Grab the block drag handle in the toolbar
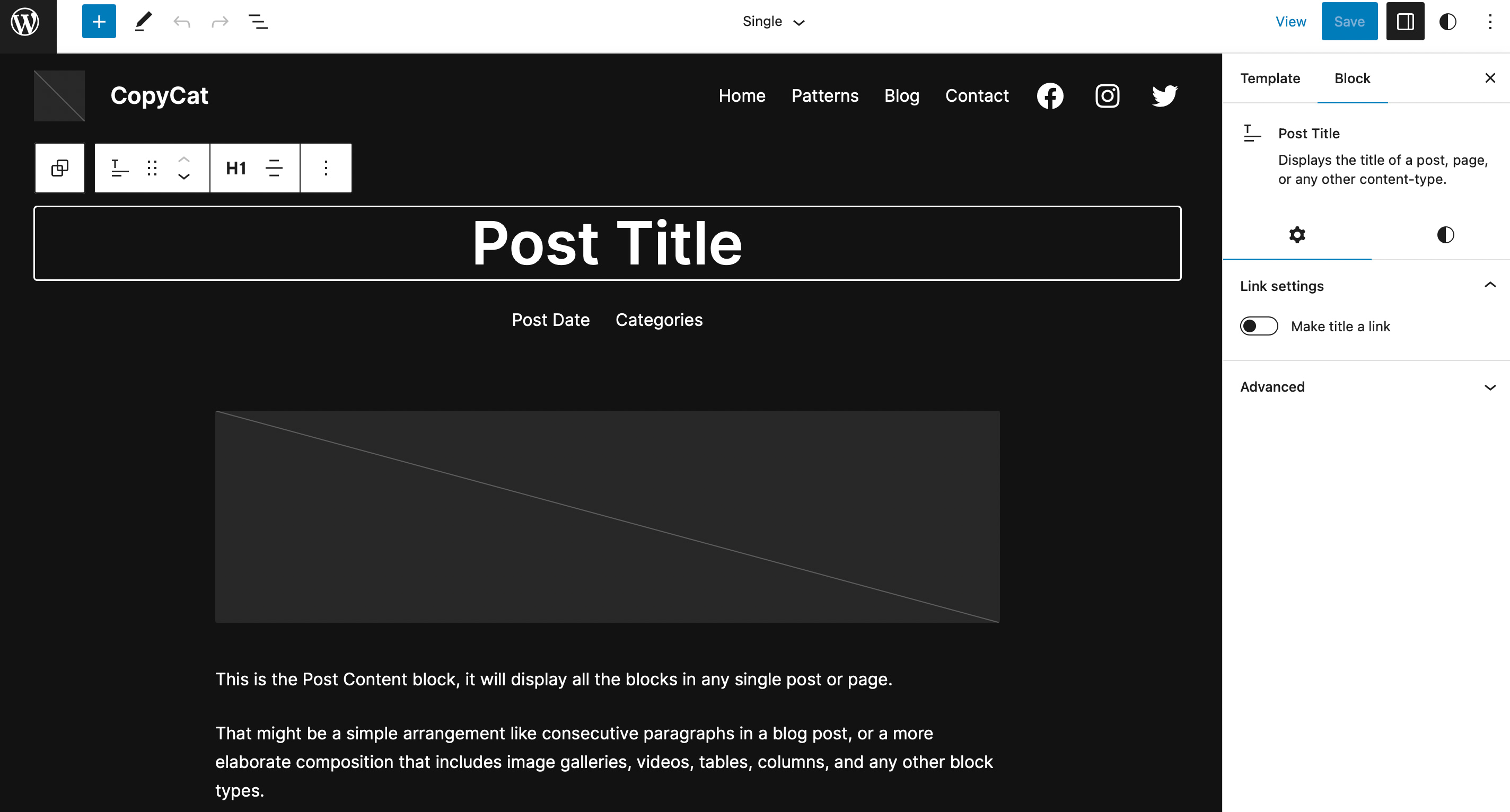 [x=152, y=168]
